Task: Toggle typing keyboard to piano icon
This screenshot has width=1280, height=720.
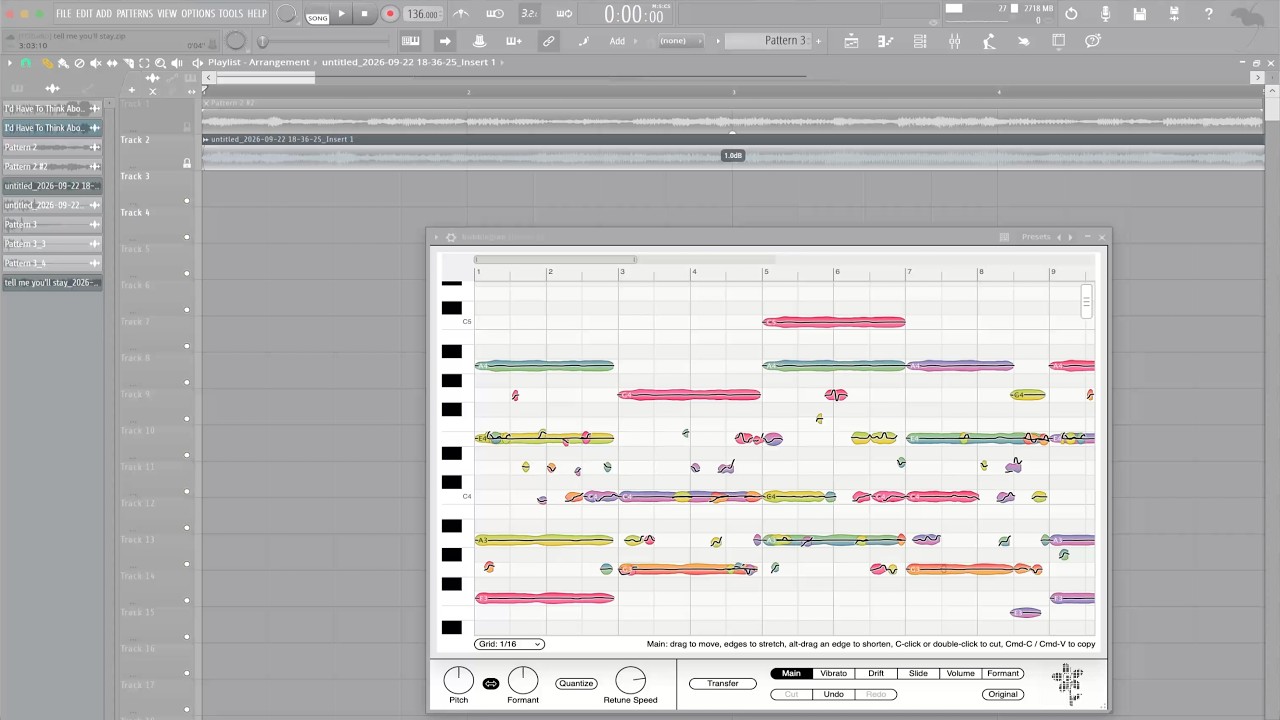Action: click(x=410, y=41)
